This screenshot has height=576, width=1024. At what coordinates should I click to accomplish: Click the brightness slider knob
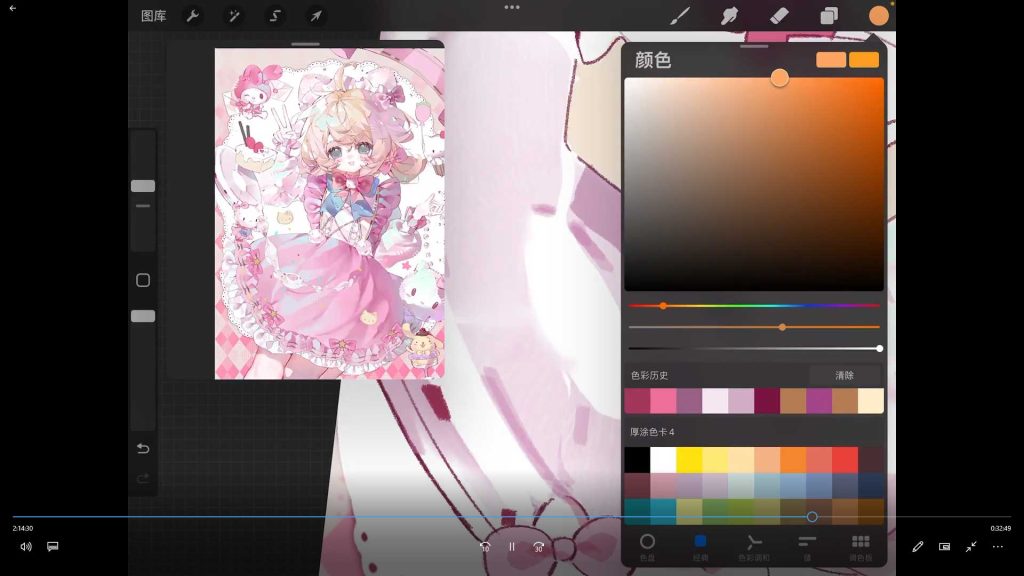pyautogui.click(x=880, y=349)
